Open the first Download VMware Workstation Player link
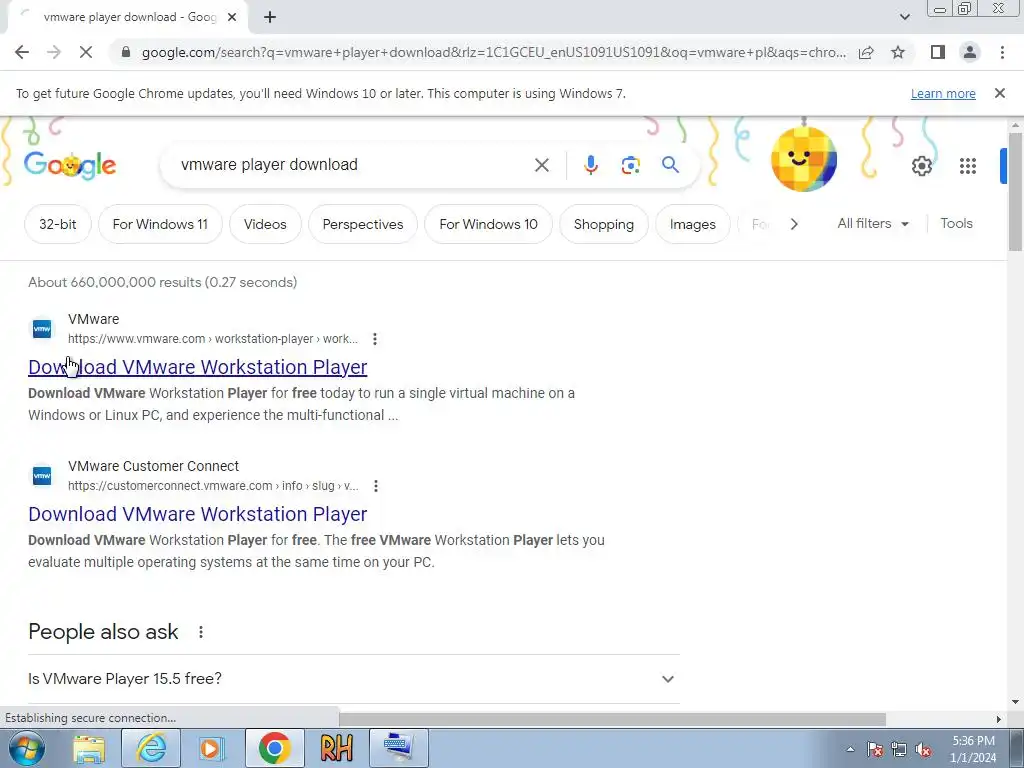This screenshot has width=1024, height=768. coord(197,367)
